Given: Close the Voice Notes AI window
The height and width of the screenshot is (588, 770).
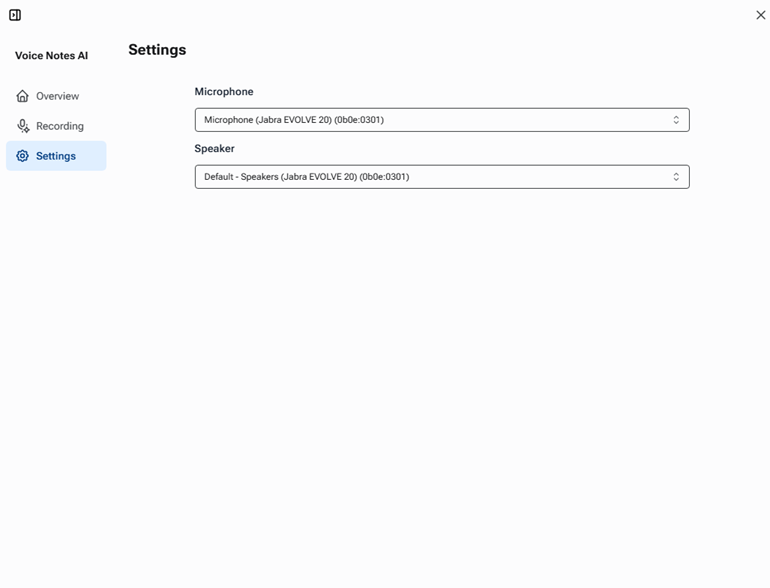Looking at the screenshot, I should pos(760,15).
